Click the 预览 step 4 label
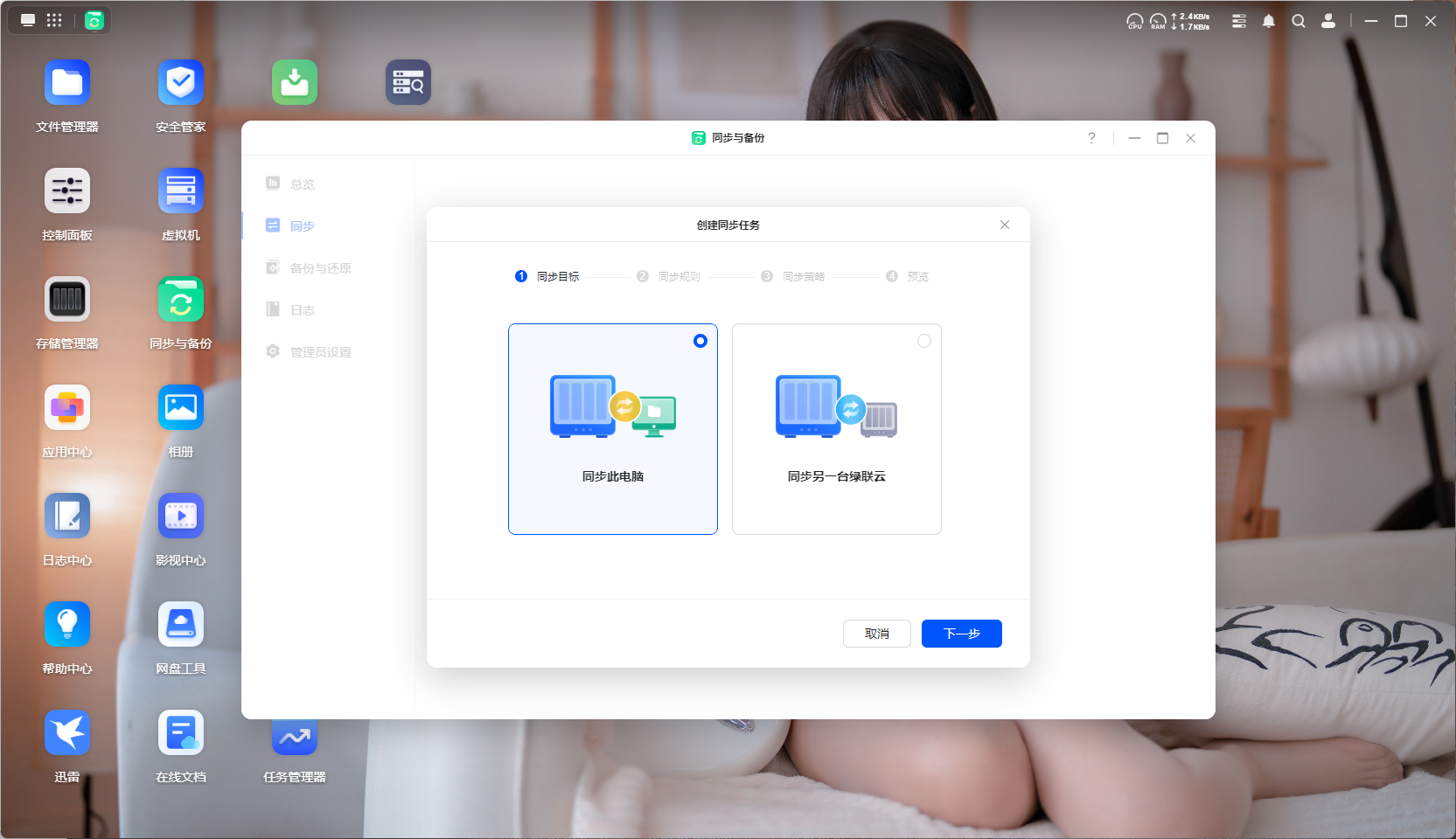1456x839 pixels. point(917,276)
